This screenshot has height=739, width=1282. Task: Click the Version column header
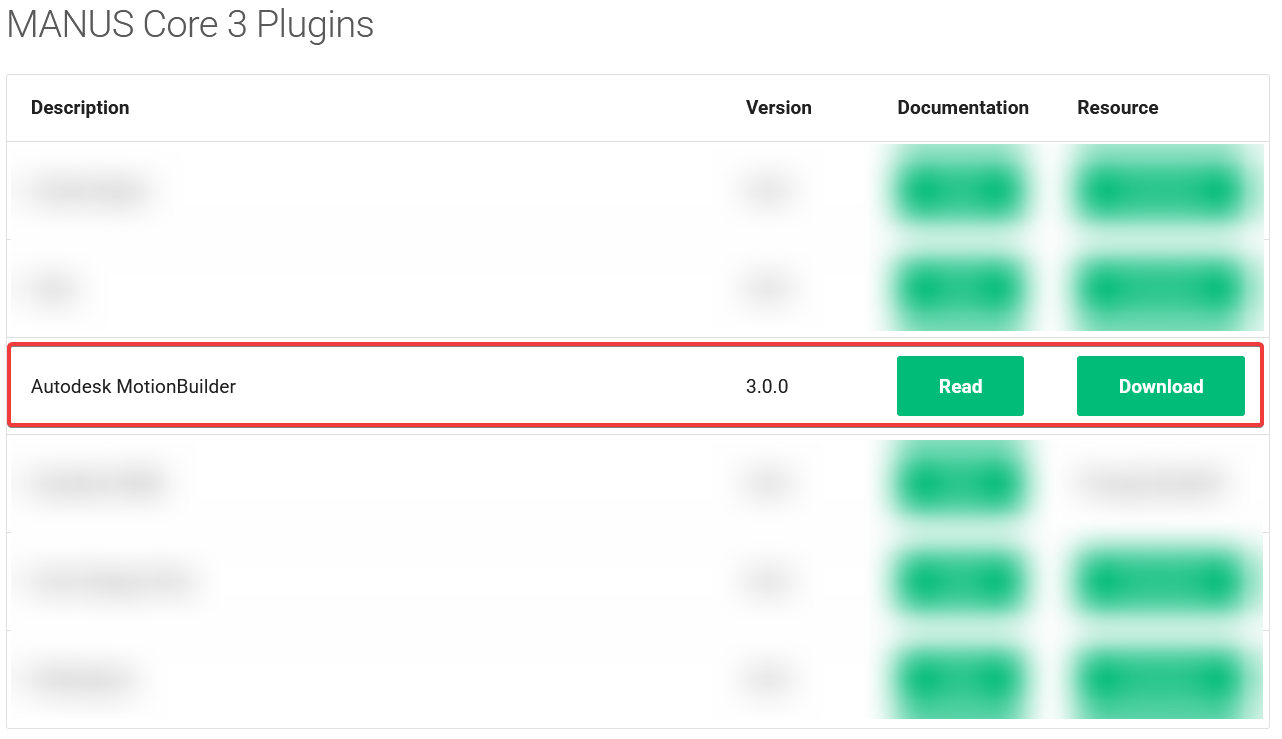point(778,108)
